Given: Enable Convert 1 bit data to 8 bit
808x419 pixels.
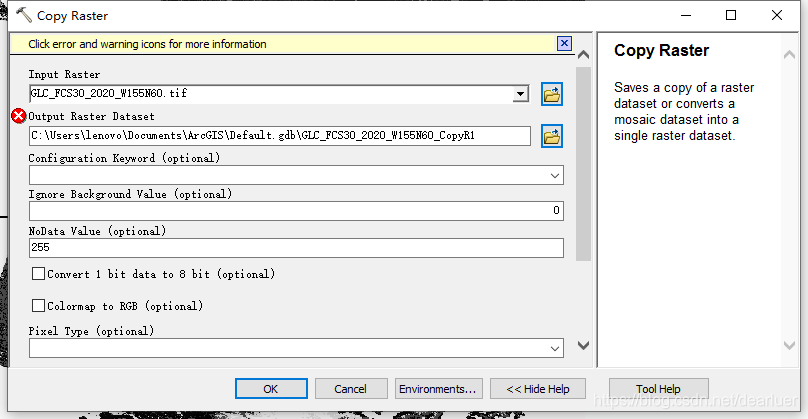Looking at the screenshot, I should (x=38, y=274).
